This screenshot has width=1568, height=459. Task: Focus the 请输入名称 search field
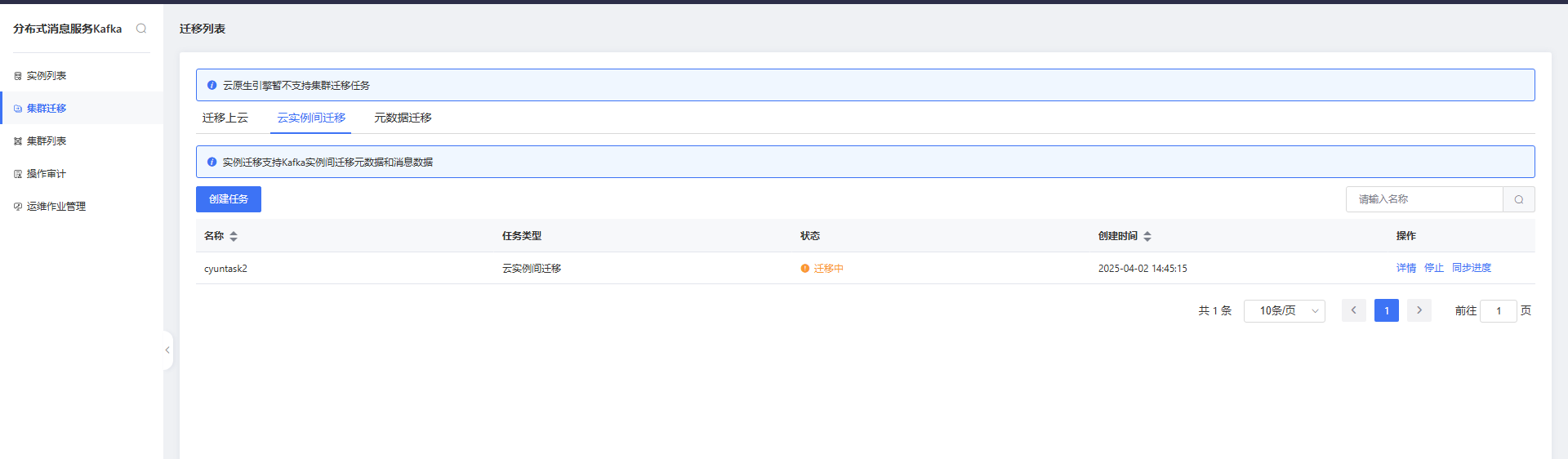1425,199
